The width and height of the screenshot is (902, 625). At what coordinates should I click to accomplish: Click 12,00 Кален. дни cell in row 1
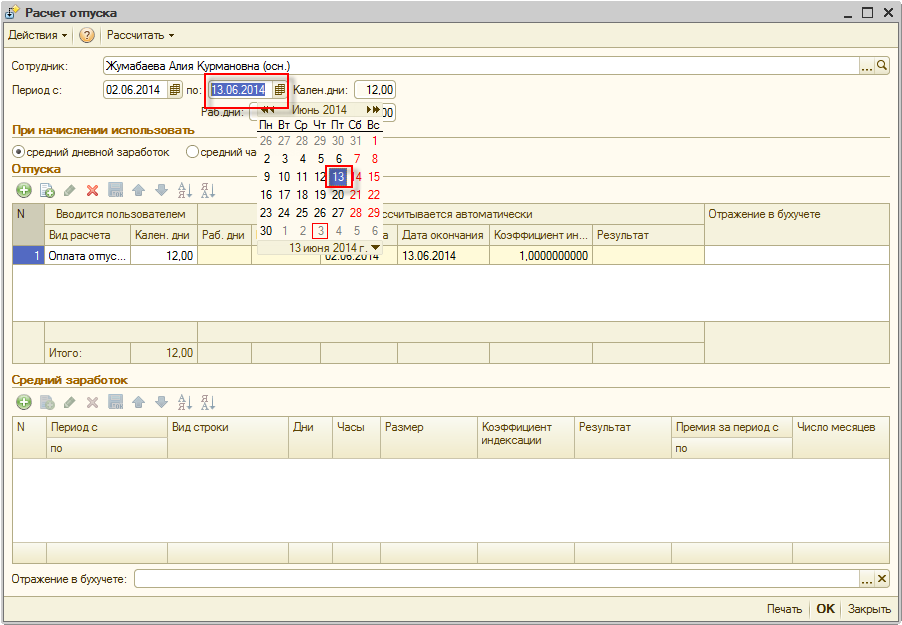click(164, 256)
